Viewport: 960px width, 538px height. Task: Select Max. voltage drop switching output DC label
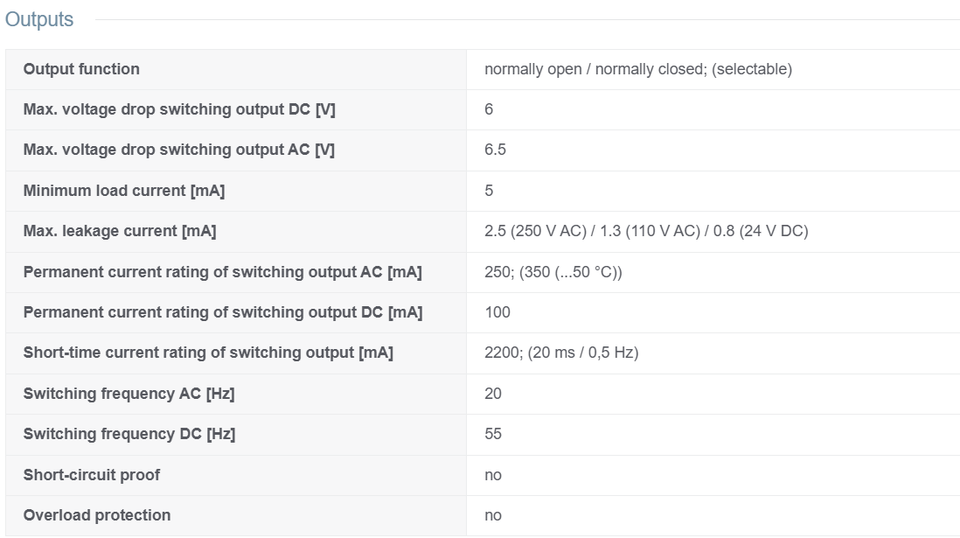179,110
